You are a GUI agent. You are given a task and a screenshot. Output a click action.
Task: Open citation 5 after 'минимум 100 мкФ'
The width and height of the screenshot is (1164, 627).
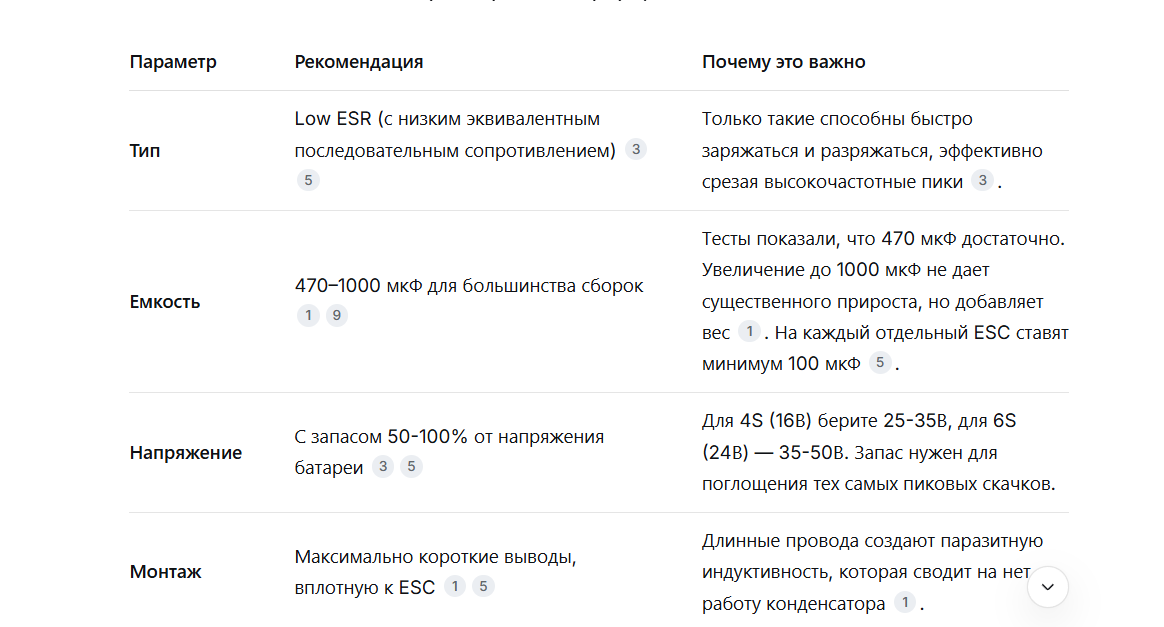tap(880, 362)
